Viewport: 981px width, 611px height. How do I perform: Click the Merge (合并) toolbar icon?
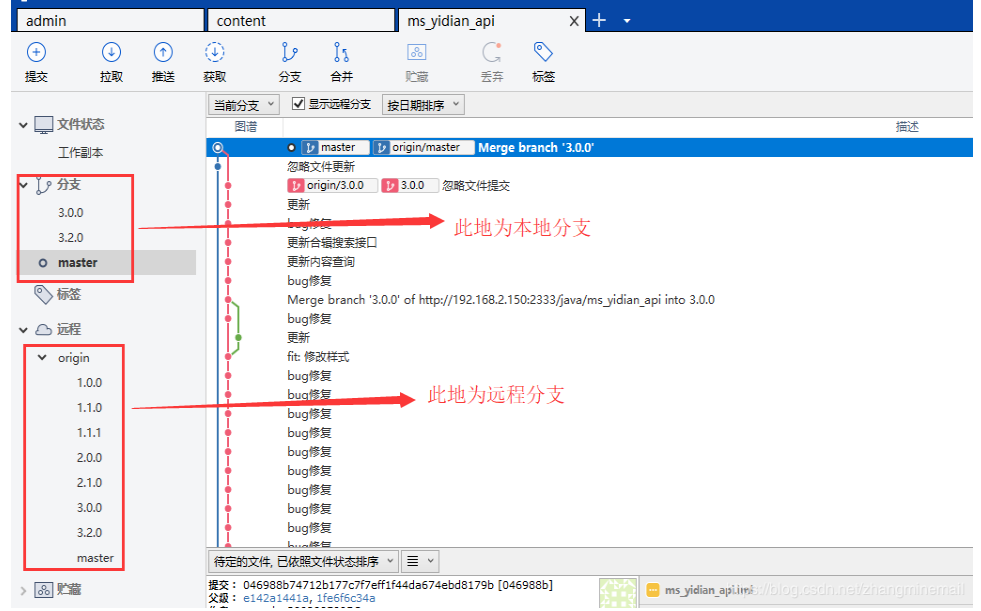click(342, 62)
